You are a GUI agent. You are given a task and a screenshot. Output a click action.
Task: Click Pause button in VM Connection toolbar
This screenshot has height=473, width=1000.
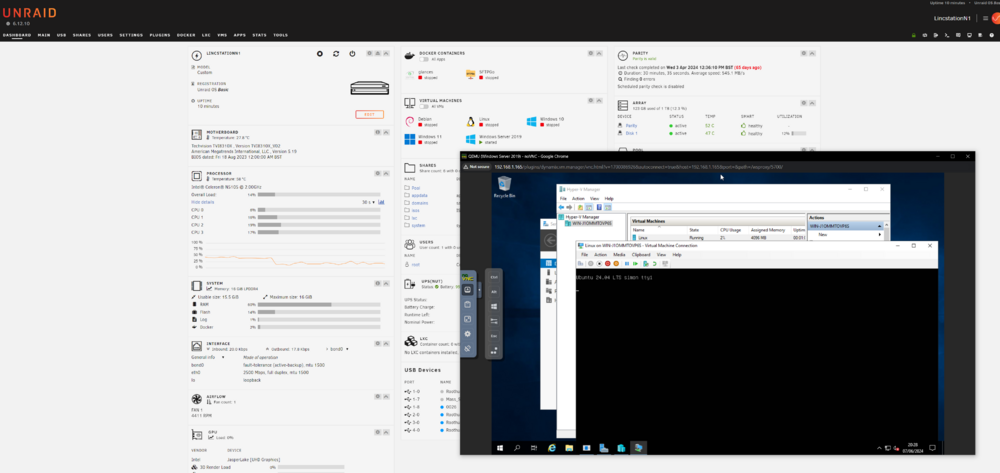[x=627, y=263]
